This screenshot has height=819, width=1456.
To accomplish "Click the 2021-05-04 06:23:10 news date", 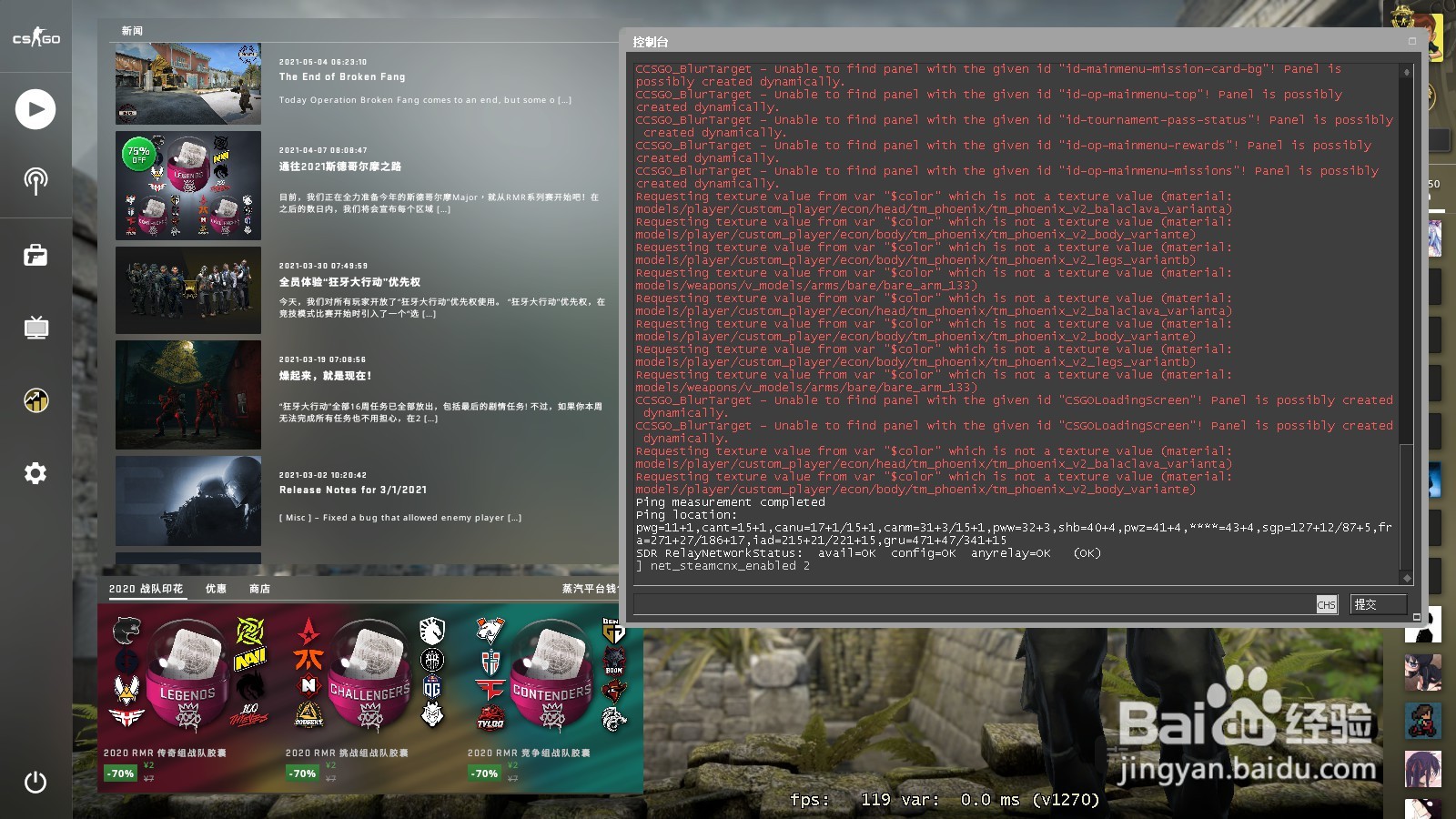I will pos(323,63).
